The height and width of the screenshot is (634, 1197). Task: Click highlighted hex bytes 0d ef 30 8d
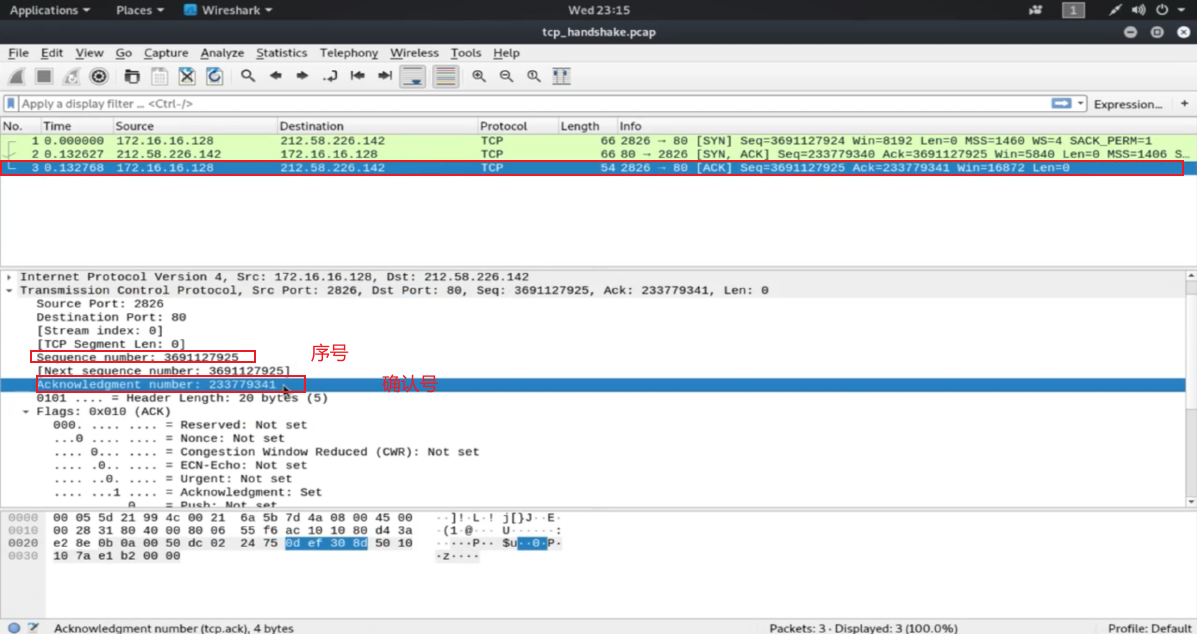pyautogui.click(x=326, y=543)
